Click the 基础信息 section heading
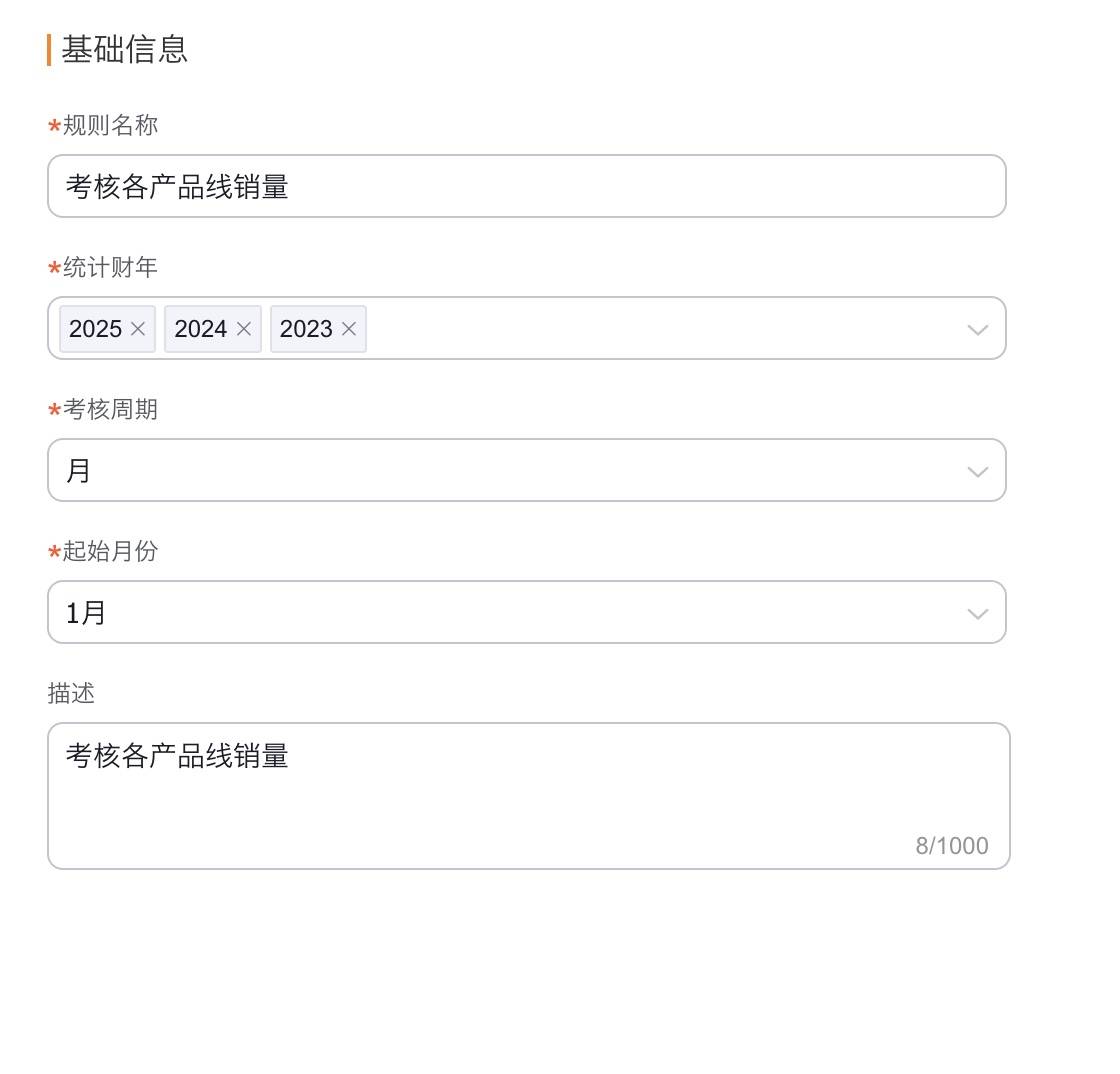Viewport: 1120px width, 1074px height. [124, 49]
